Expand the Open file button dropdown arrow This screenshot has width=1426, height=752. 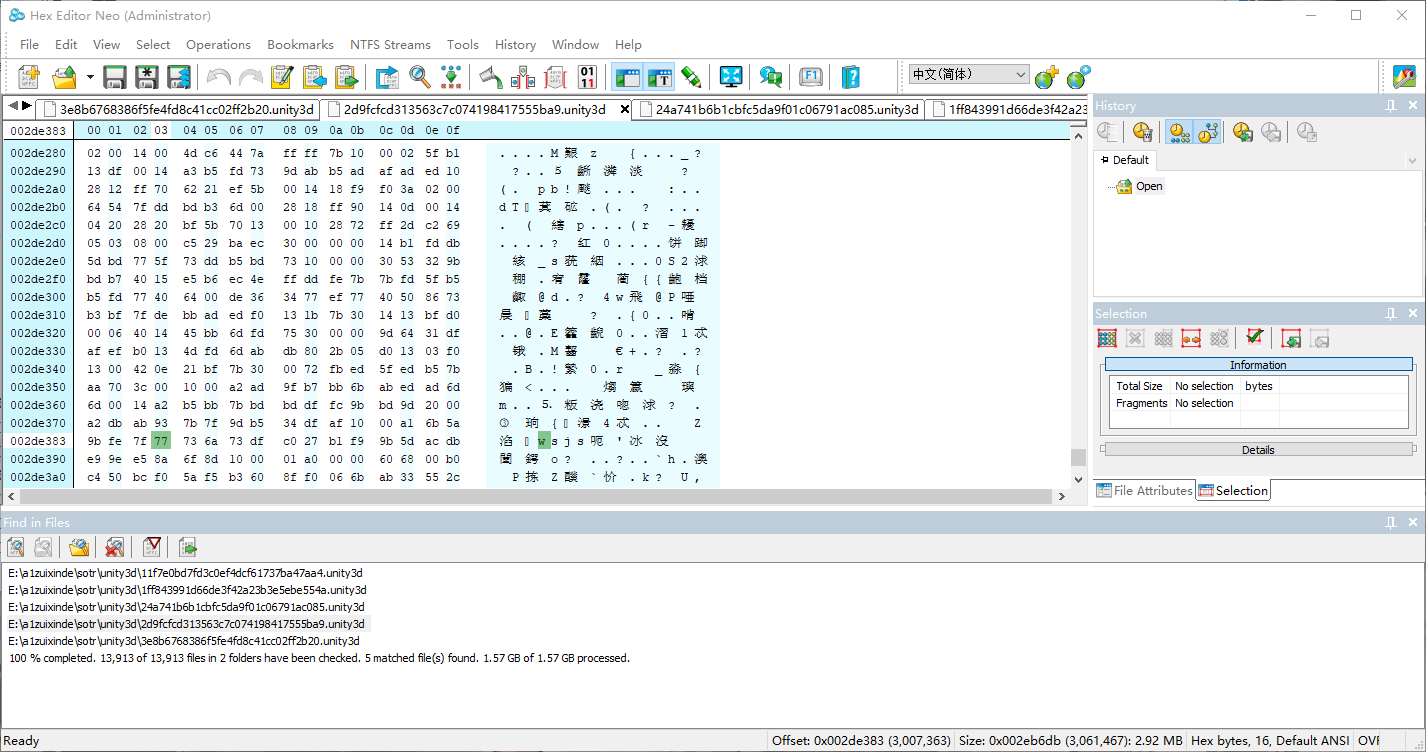(90, 77)
